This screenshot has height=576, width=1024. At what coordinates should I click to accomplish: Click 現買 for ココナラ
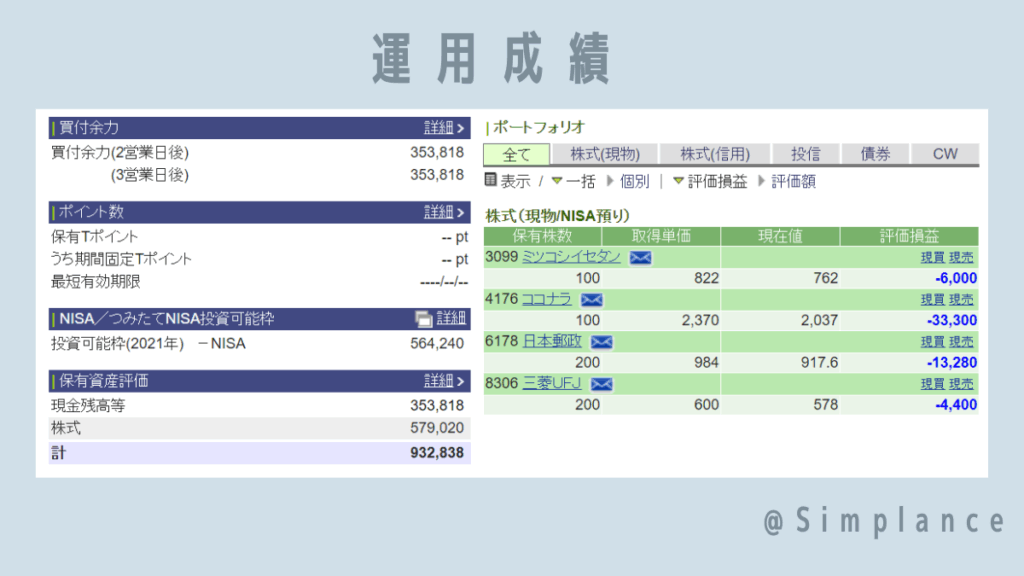coord(933,300)
